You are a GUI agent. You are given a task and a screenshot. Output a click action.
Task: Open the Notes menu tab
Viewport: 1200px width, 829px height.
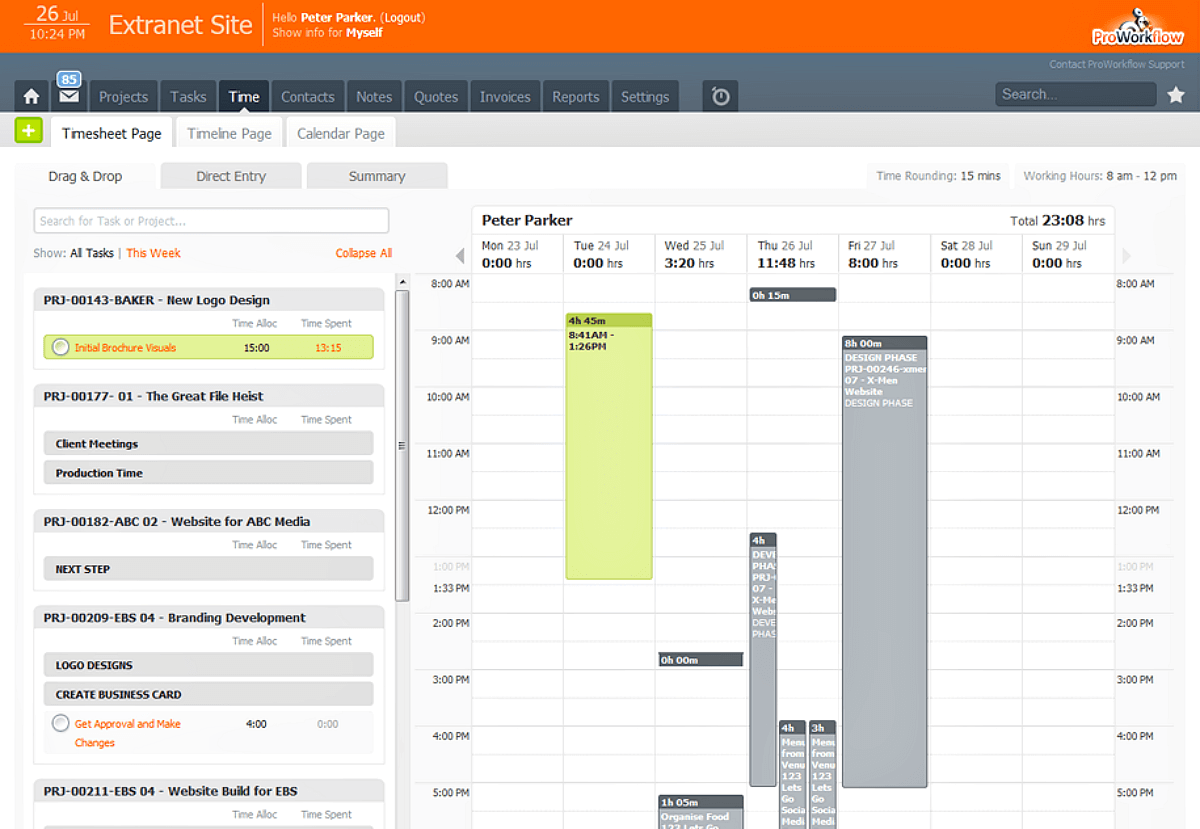pyautogui.click(x=374, y=97)
